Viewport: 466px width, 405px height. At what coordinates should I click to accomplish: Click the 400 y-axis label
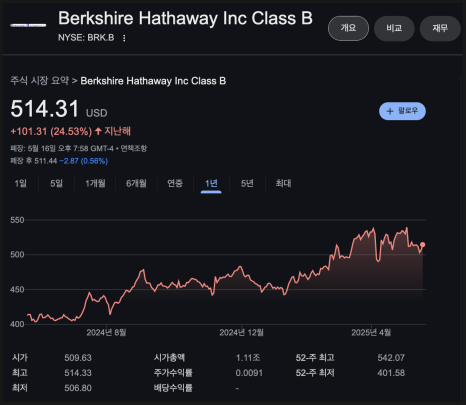pyautogui.click(x=17, y=324)
